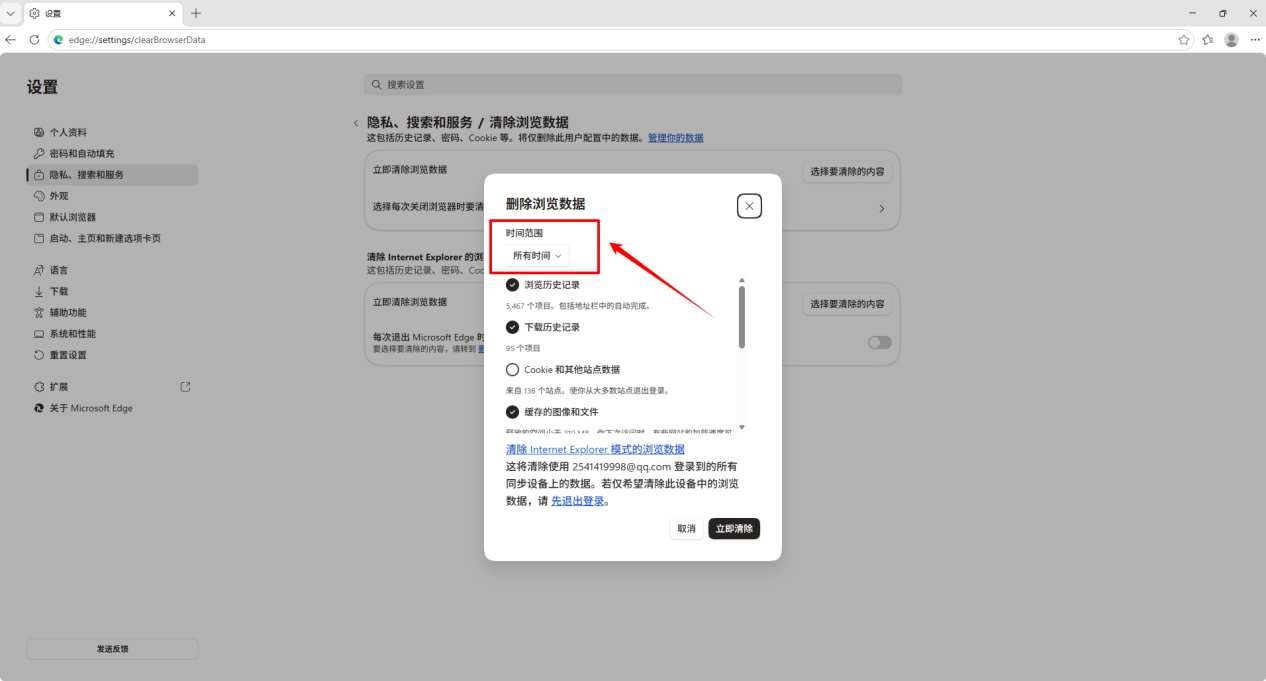
Task: Click the back chevron beside 隐私、搜索和服务 heading
Action: [355, 123]
